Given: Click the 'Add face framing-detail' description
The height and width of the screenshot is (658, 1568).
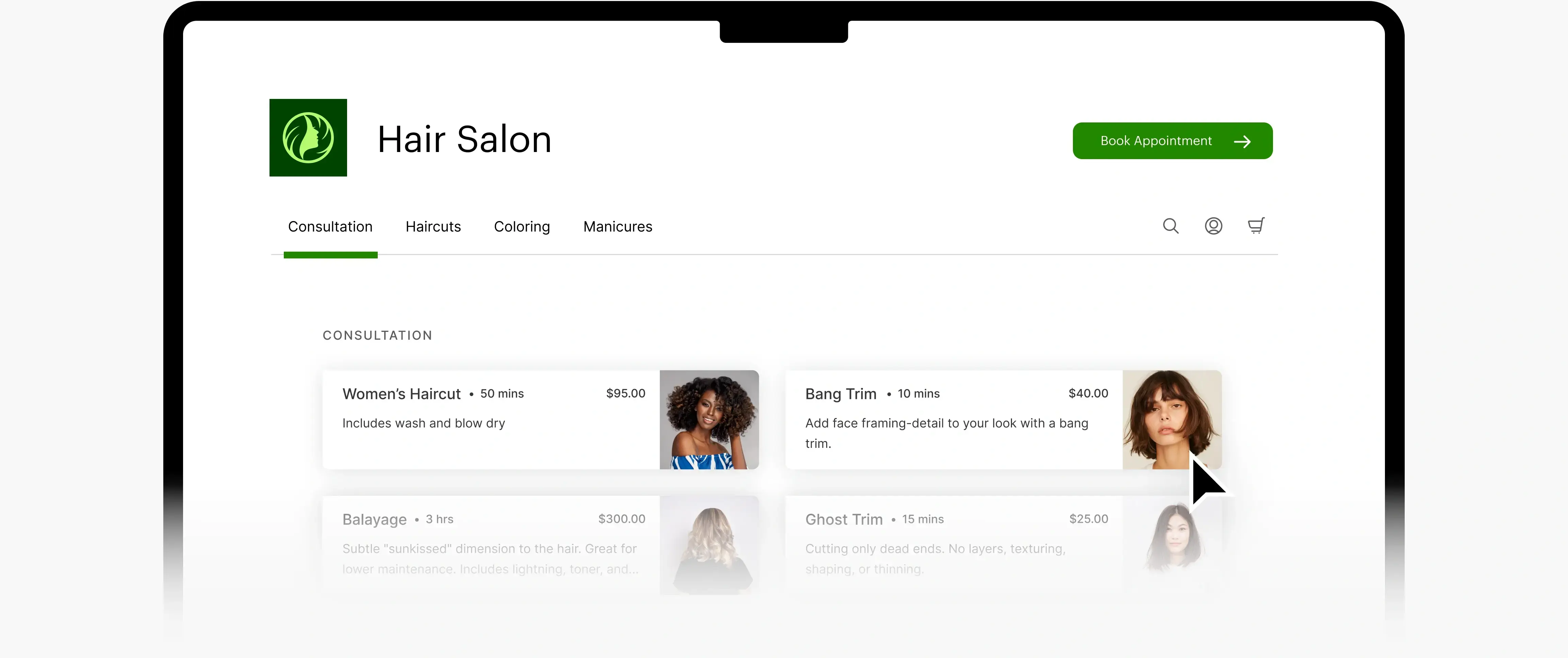Looking at the screenshot, I should tap(947, 433).
